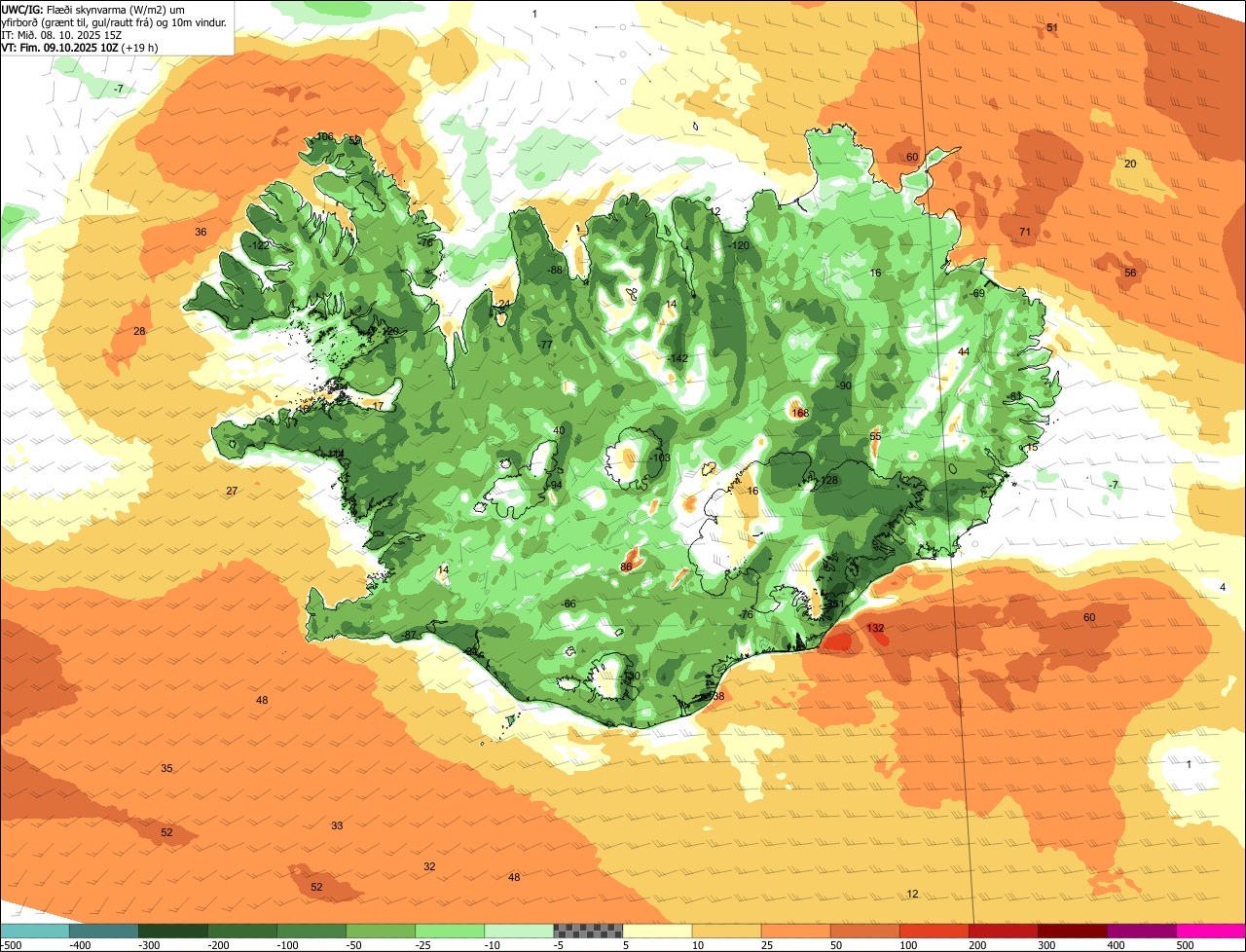Viewport: 1246px width, 952px height.
Task: Click the ocean value '36' in the northwest
Action: coord(201,232)
